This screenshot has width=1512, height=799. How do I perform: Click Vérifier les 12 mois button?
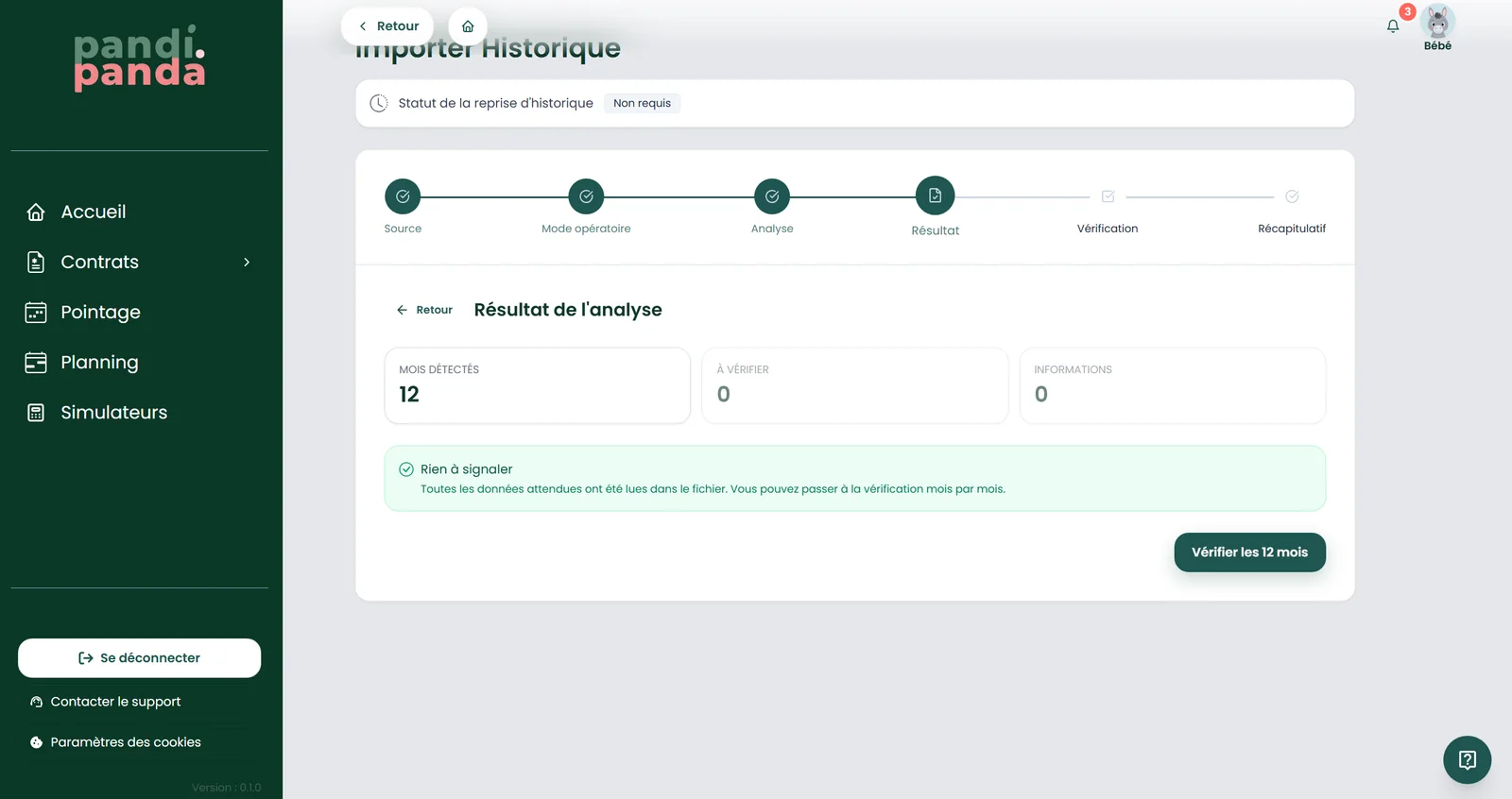pyautogui.click(x=1249, y=552)
